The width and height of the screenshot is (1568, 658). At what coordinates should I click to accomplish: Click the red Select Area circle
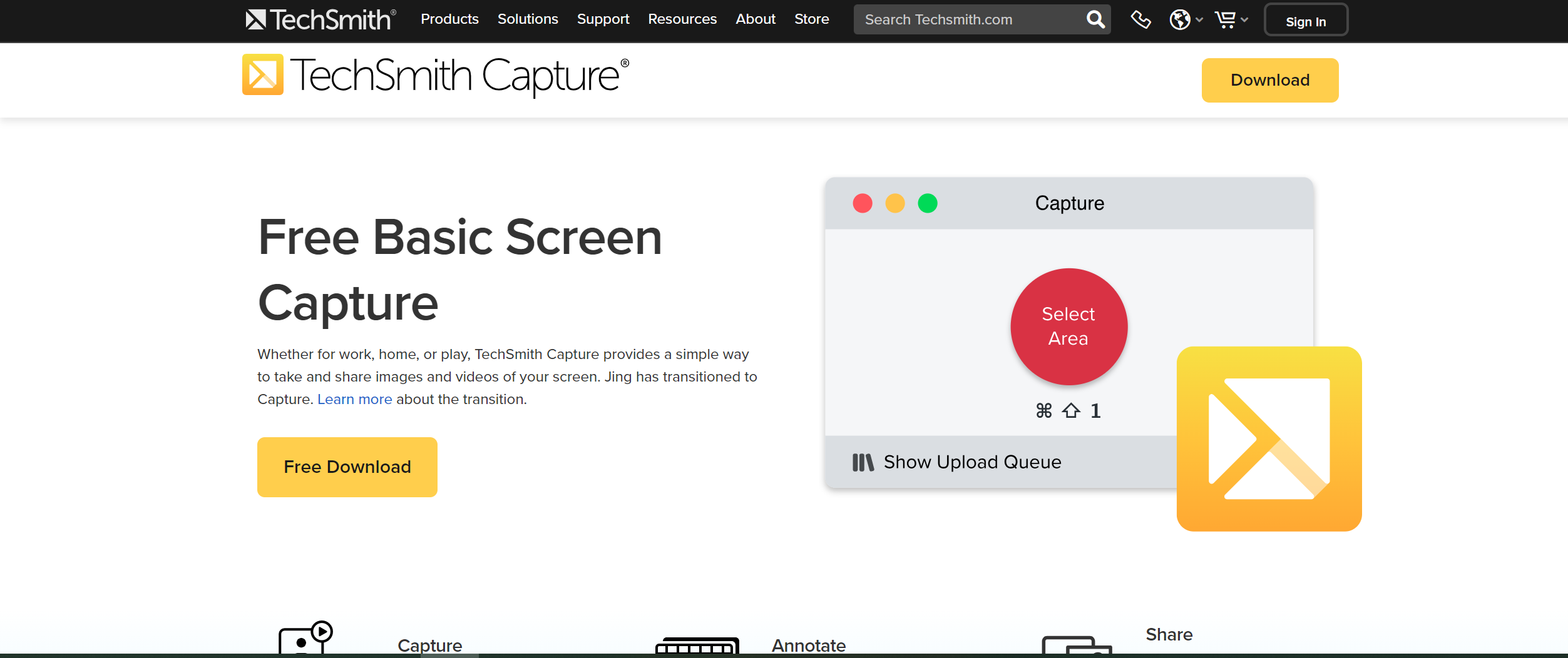click(x=1068, y=326)
